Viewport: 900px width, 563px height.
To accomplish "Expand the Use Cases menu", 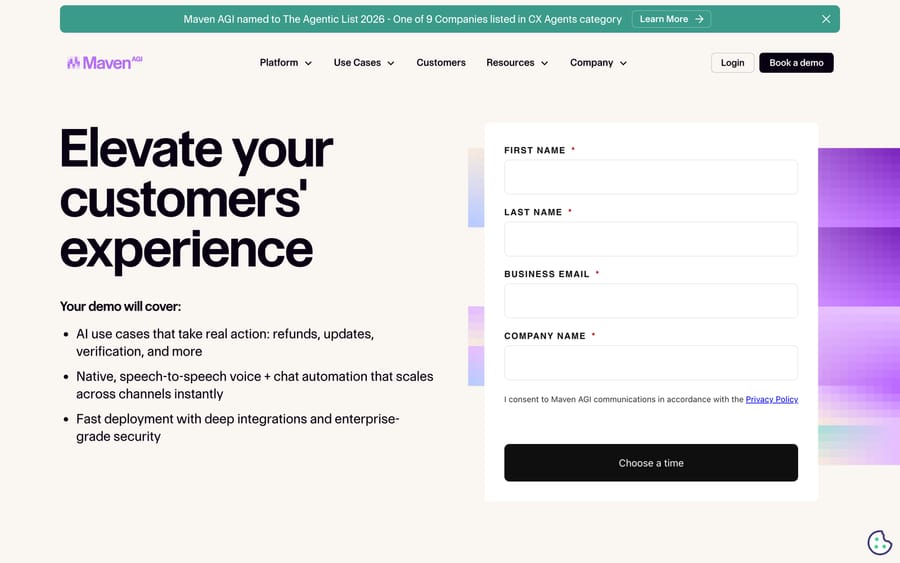I will click(x=364, y=63).
